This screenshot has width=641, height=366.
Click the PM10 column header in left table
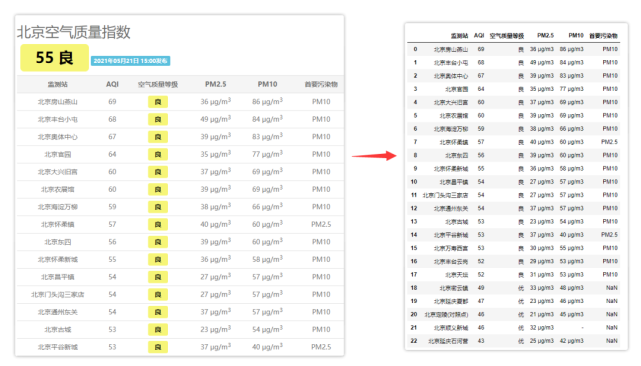[267, 84]
